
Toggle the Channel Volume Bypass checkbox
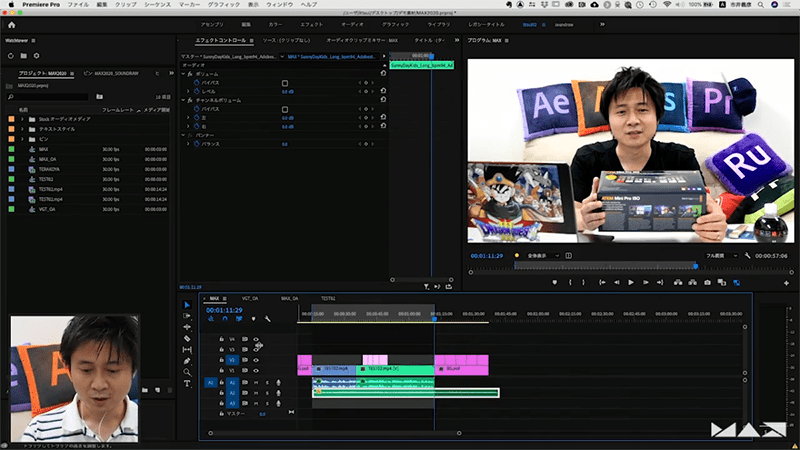click(285, 109)
